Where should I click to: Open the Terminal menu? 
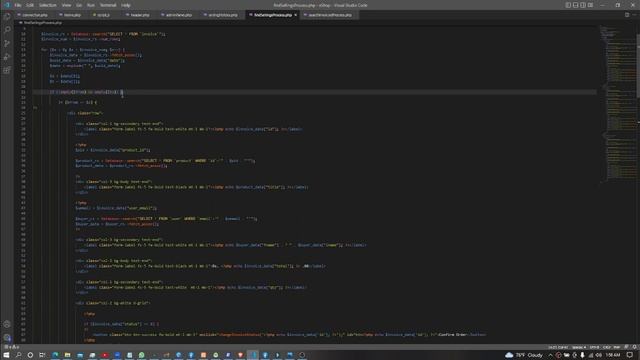[108, 5]
